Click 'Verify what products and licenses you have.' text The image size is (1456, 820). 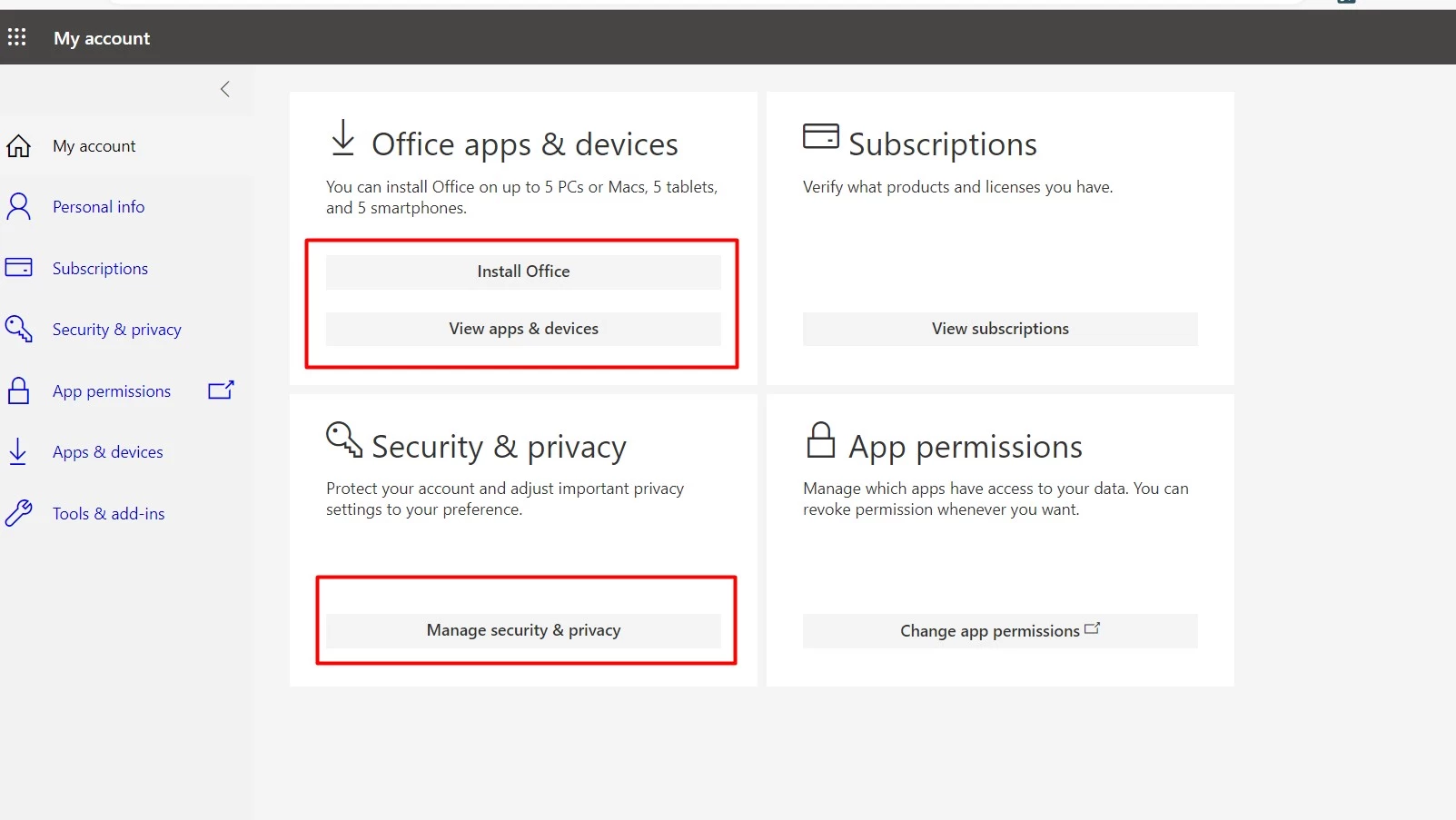(x=957, y=187)
